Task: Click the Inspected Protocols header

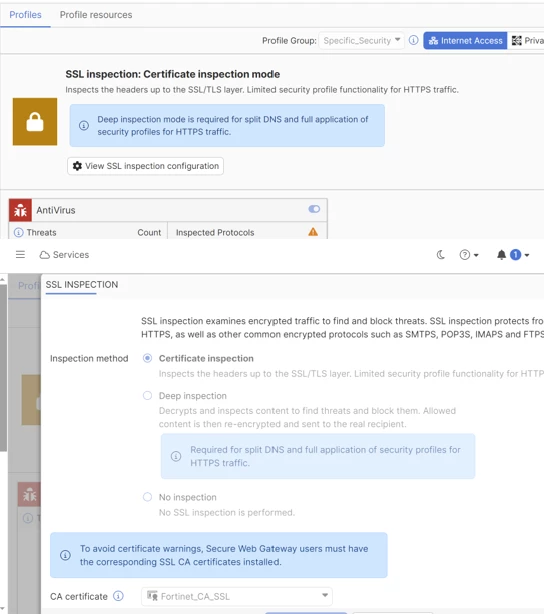Action: pos(215,233)
